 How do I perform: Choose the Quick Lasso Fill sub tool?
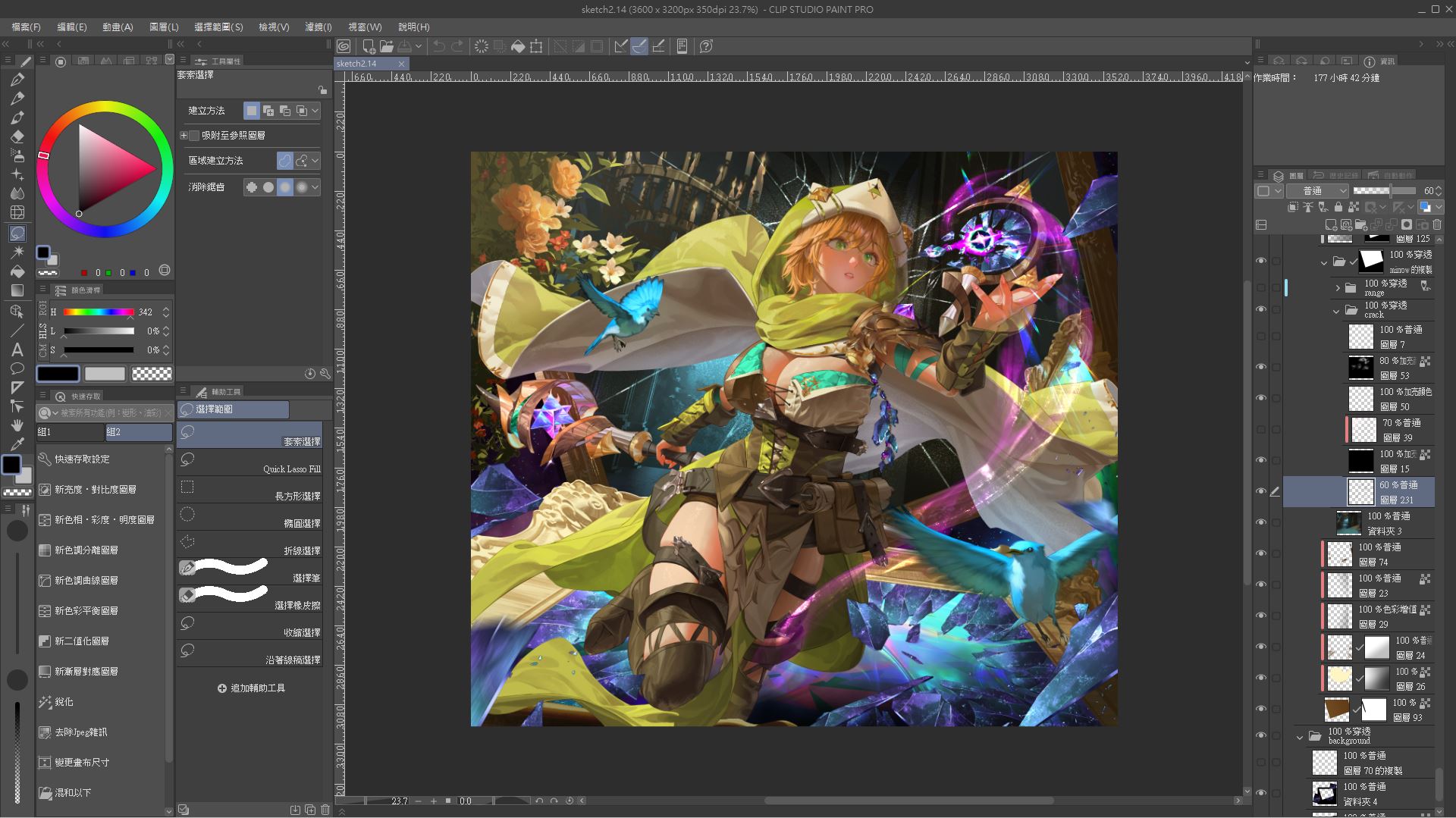[249, 462]
